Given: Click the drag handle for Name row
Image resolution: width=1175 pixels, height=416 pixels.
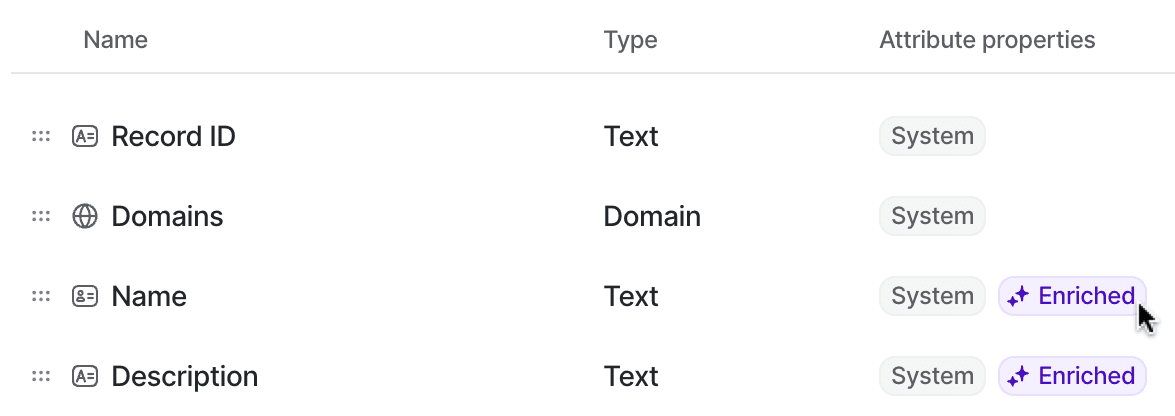Looking at the screenshot, I should click(x=40, y=297).
